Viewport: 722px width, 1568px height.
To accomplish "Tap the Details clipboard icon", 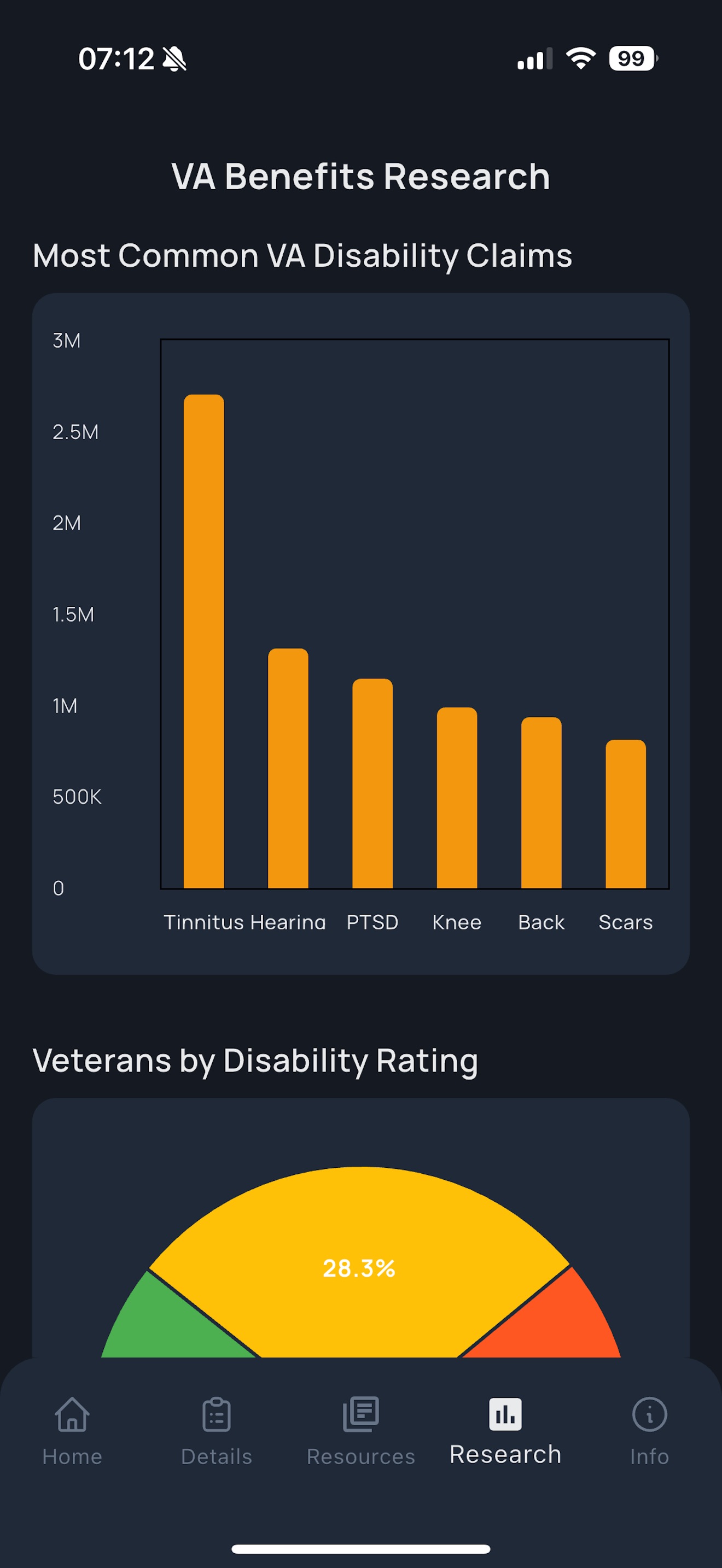I will tap(216, 1413).
